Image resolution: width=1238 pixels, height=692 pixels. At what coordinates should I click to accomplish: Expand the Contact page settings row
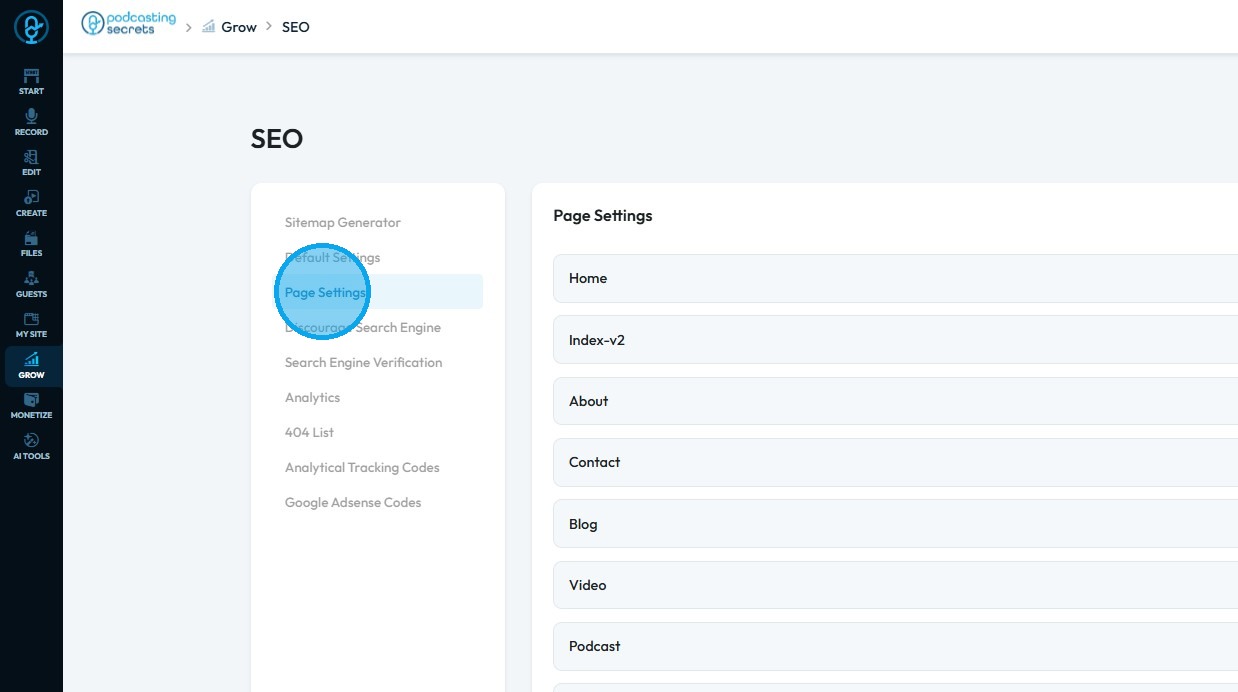(895, 462)
